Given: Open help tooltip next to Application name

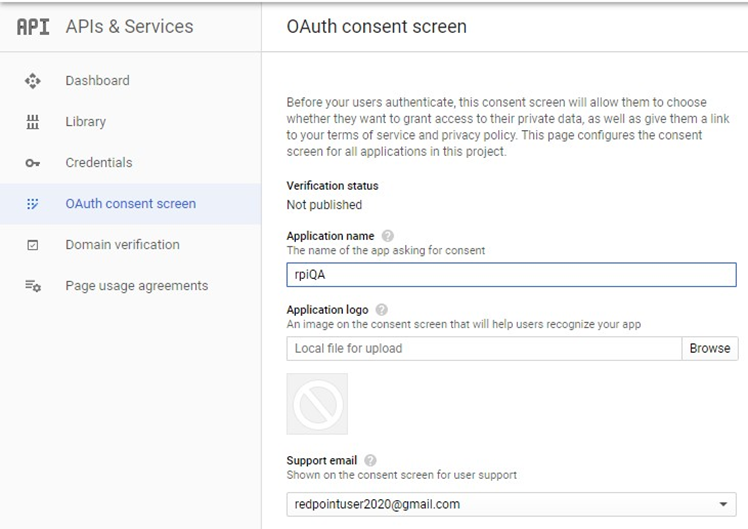Looking at the screenshot, I should [388, 236].
